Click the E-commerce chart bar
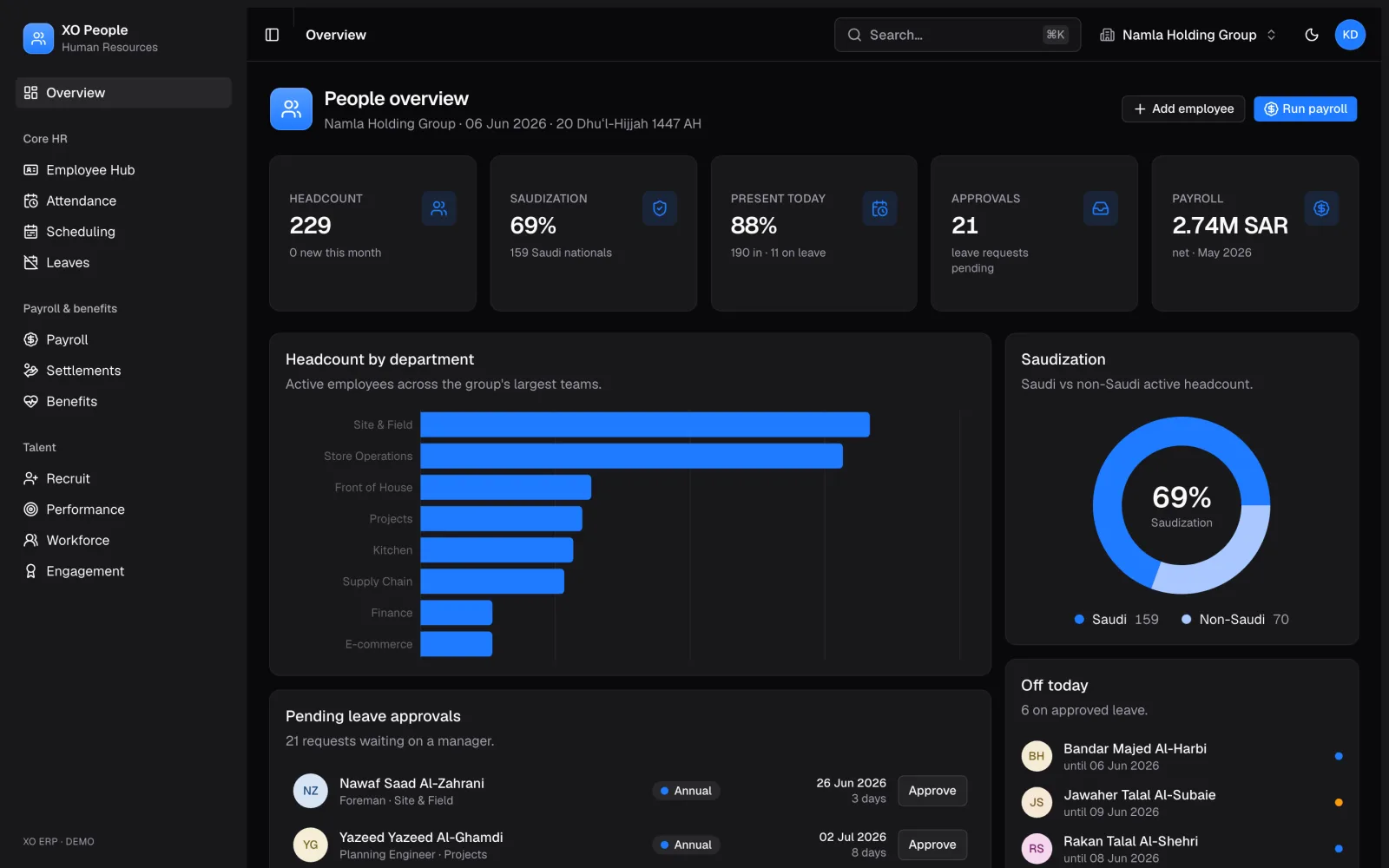Viewport: 1389px width, 868px height. [x=457, y=644]
